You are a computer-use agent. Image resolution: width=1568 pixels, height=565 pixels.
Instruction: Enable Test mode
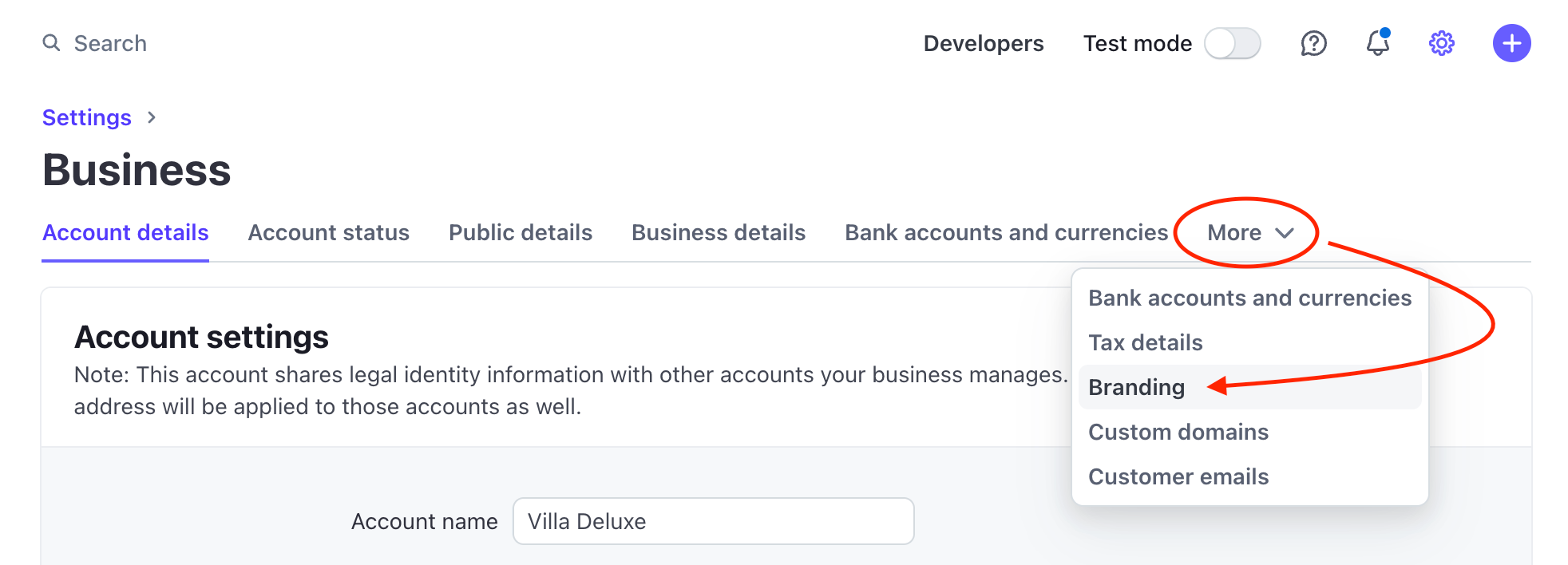(1231, 43)
